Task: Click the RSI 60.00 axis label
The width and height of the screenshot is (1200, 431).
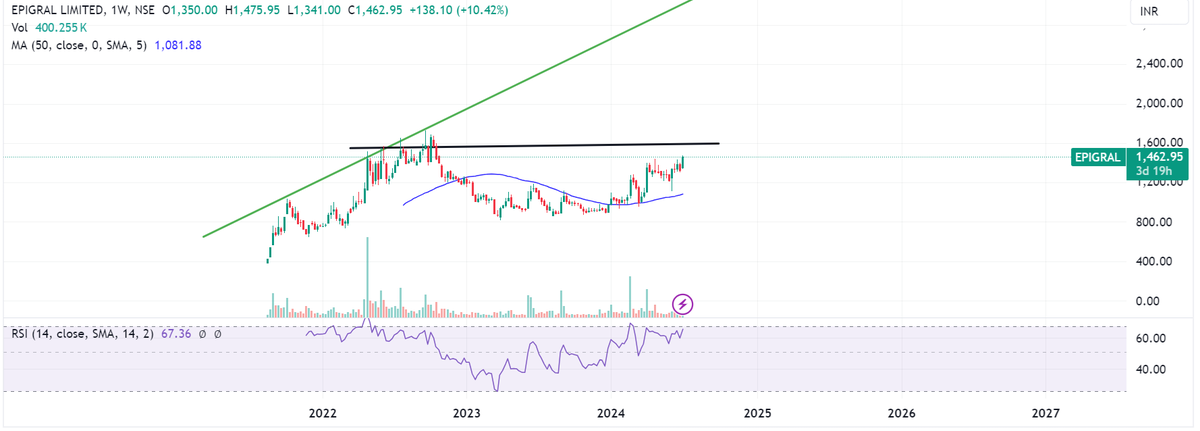Action: [1151, 339]
